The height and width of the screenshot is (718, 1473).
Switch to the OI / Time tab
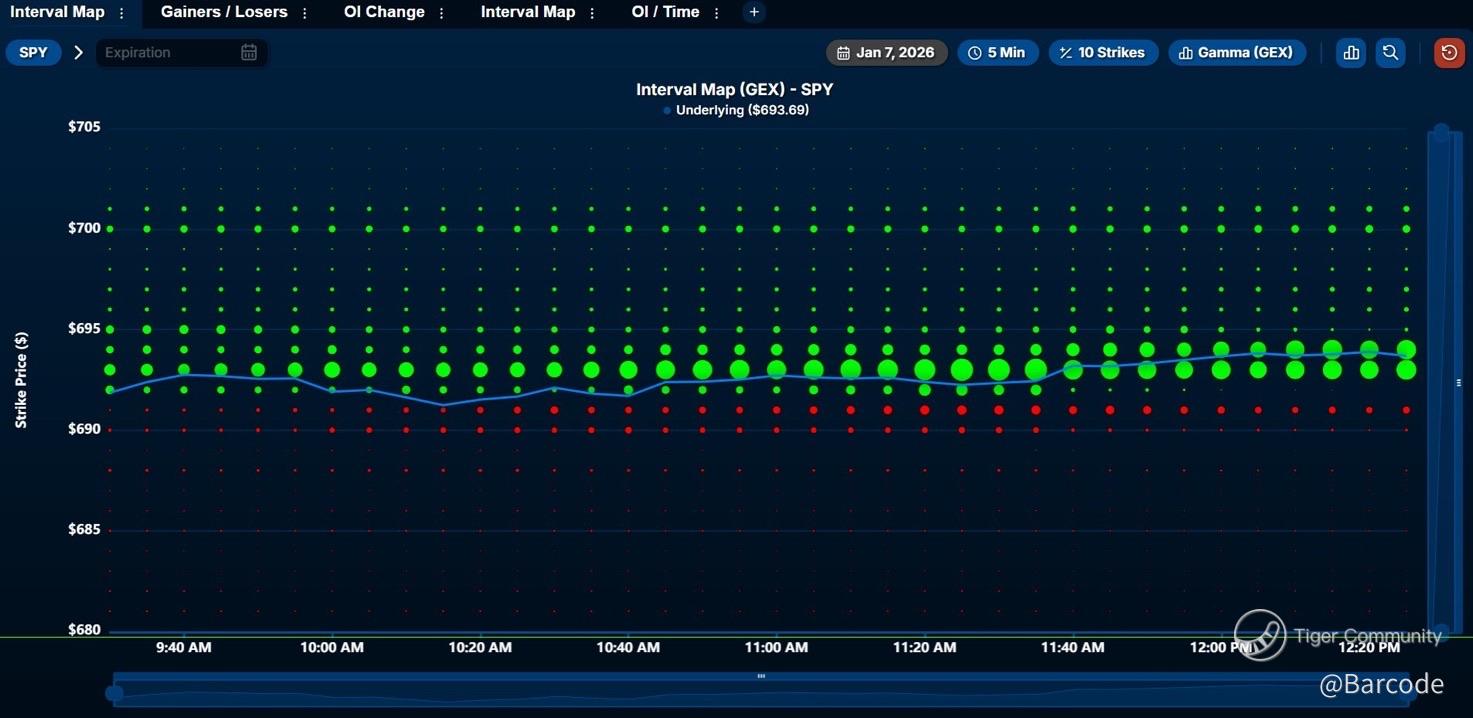click(665, 13)
